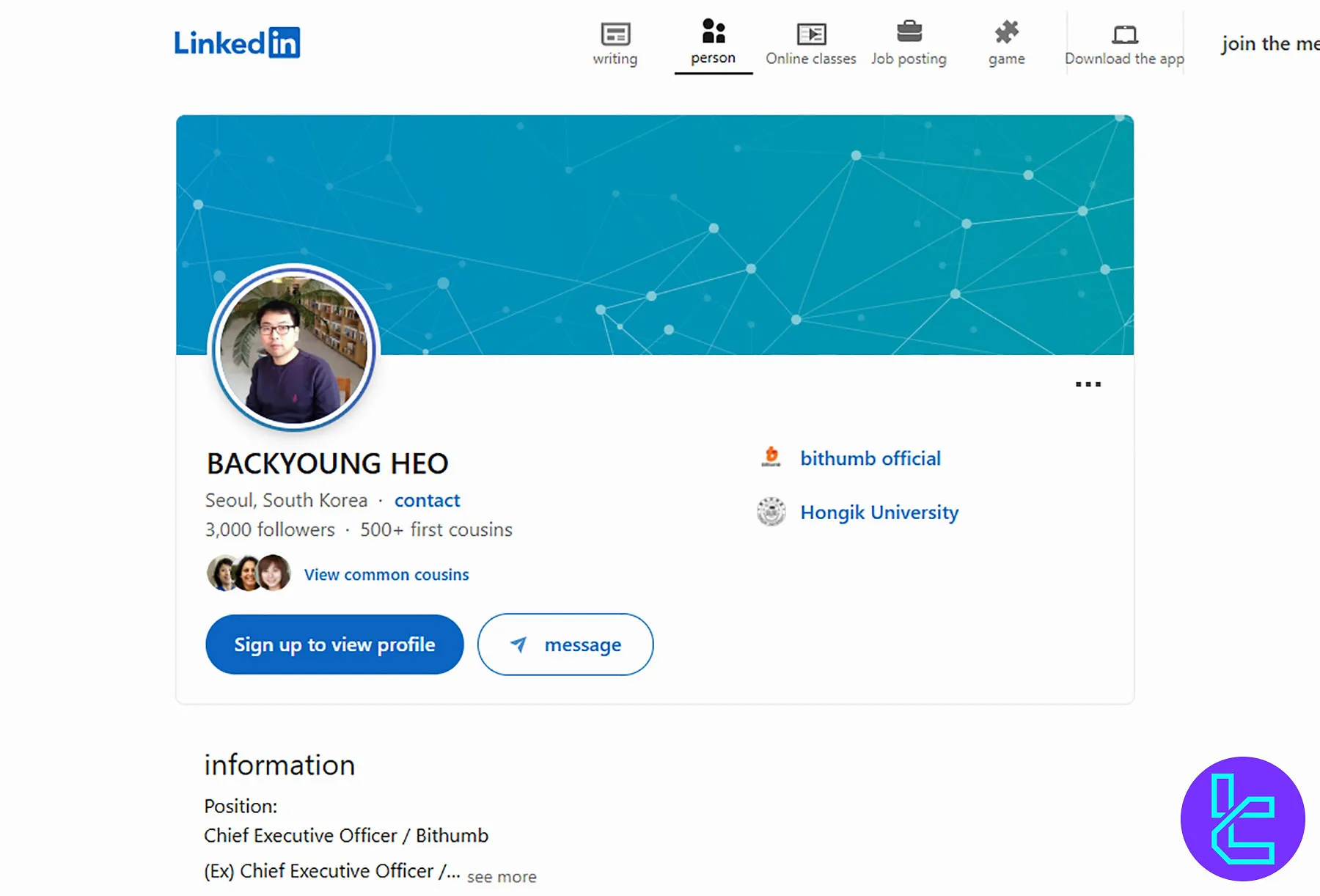Open Download the app tab
This screenshot has width=1320, height=896.
pos(1124,59)
